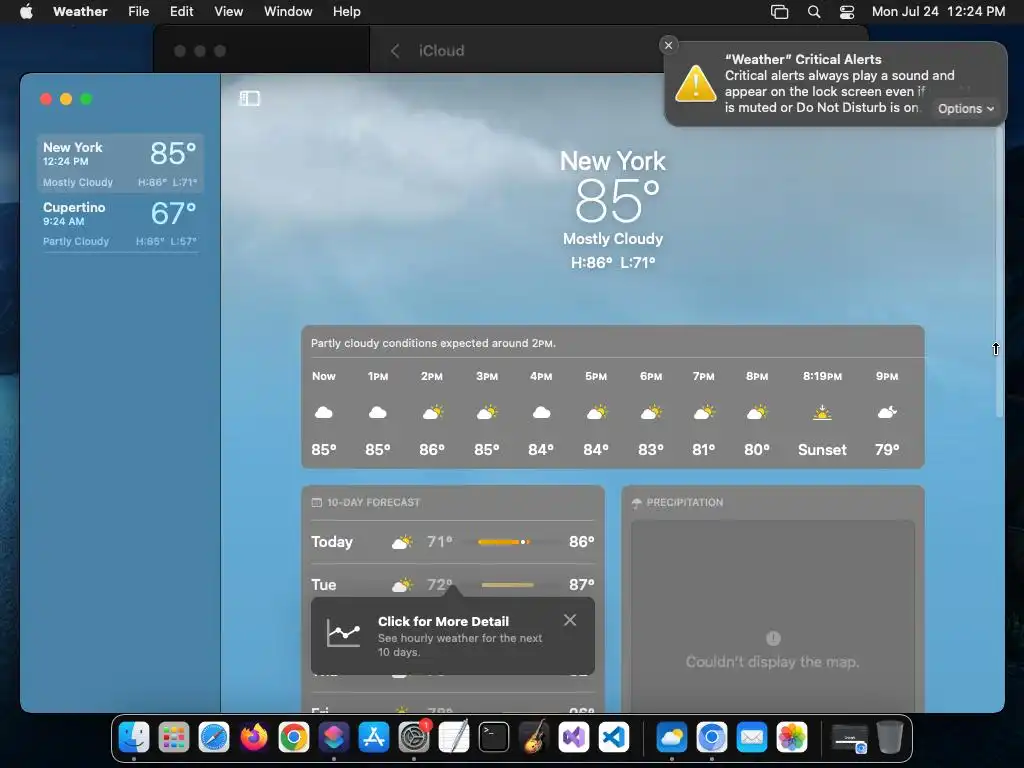This screenshot has width=1024, height=768.
Task: Dismiss the Critical Alerts notification
Action: point(668,45)
